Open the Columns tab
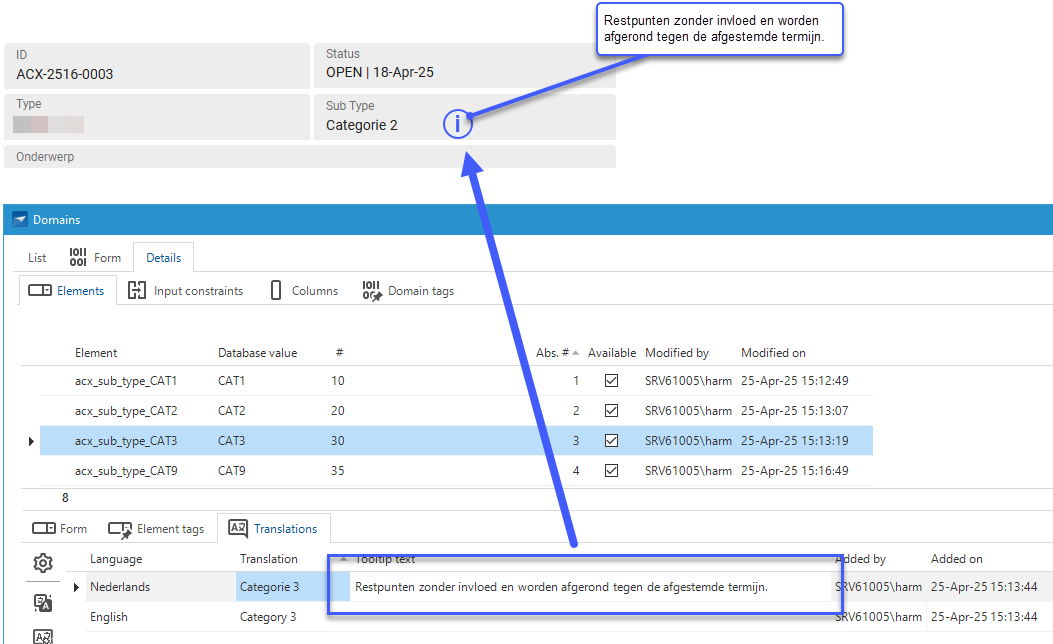This screenshot has height=644, width=1053. (x=304, y=290)
